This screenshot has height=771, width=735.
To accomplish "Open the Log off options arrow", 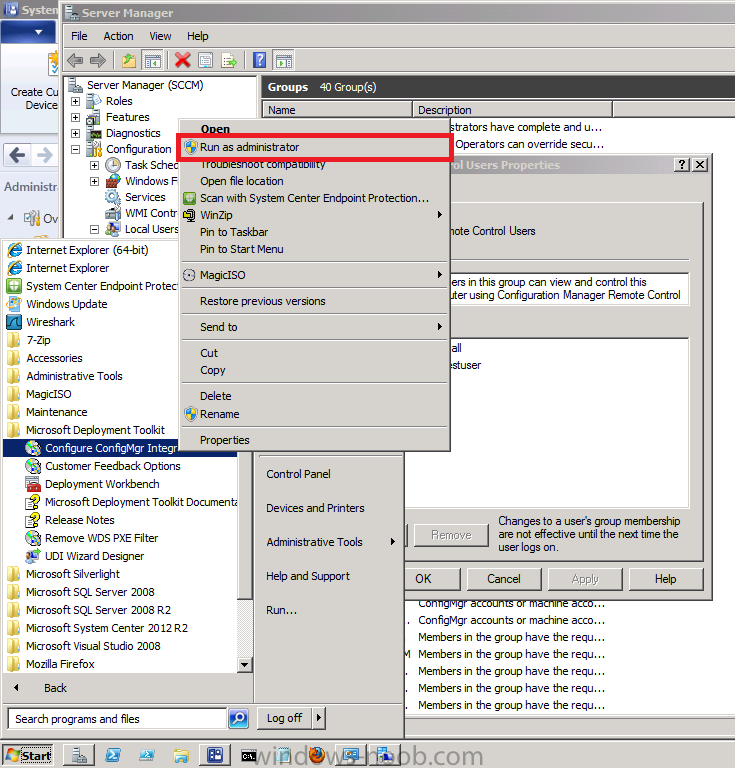I will (319, 718).
